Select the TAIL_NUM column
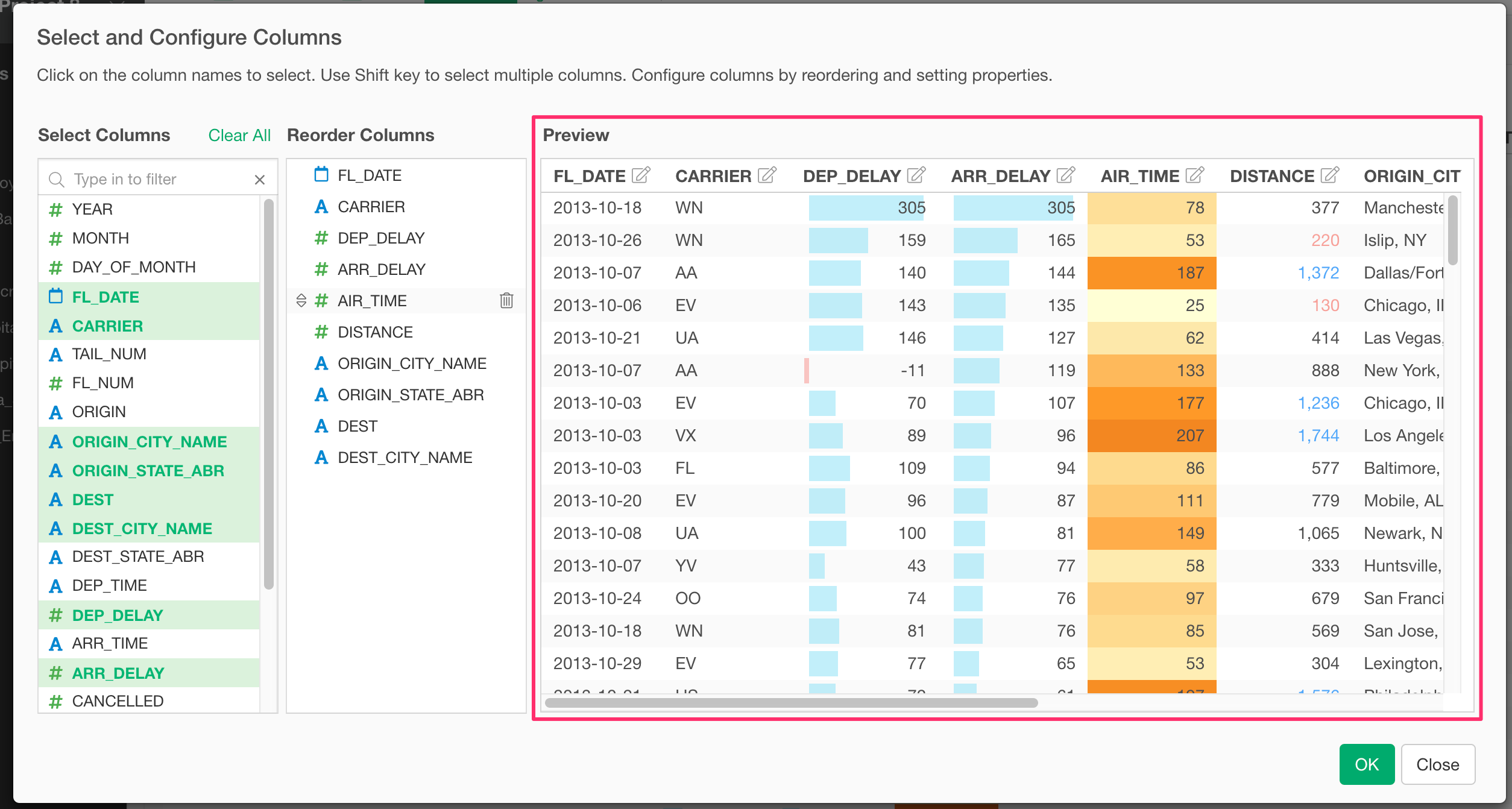 109,354
